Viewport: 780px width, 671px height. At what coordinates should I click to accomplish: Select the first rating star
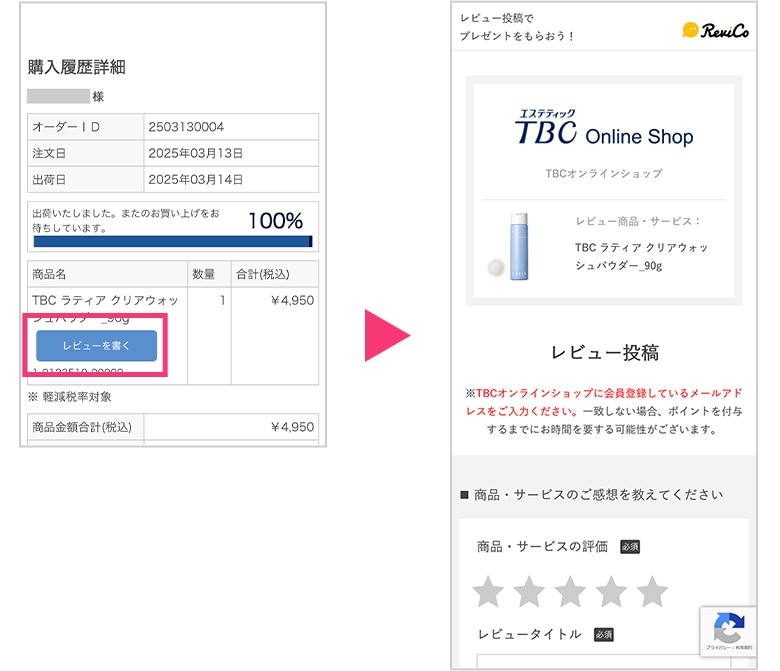(x=488, y=592)
